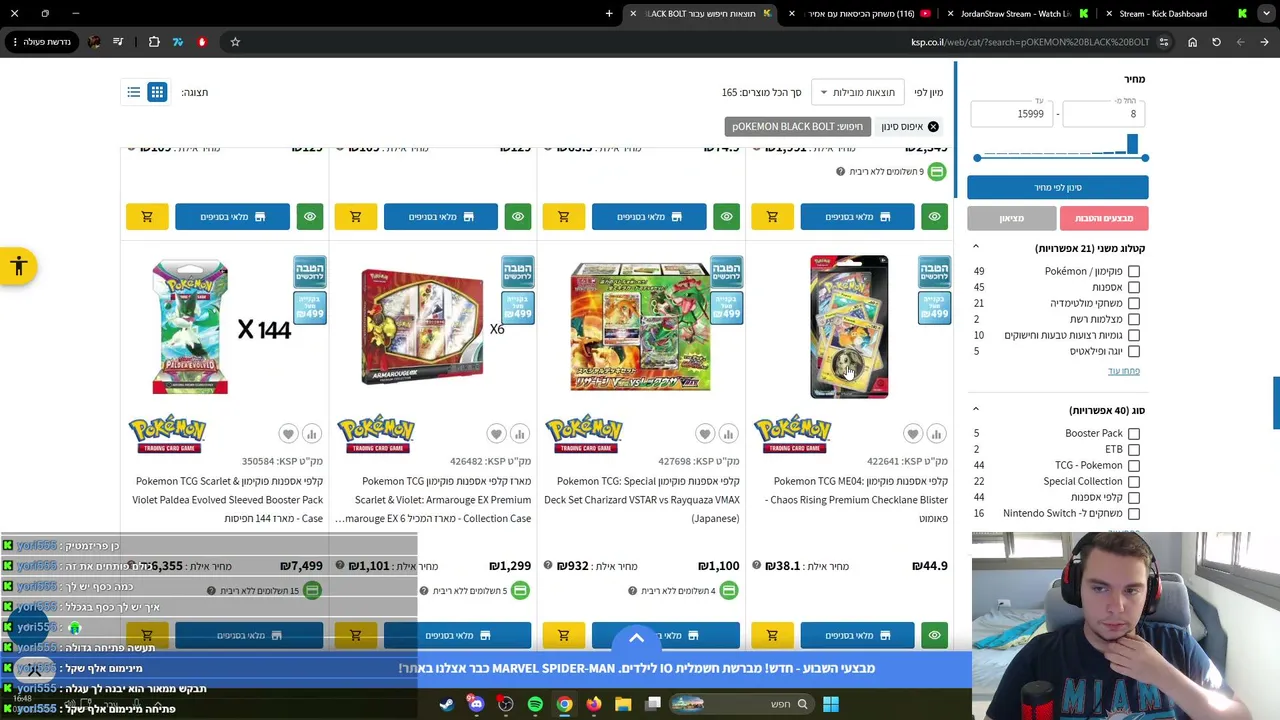This screenshot has width=1280, height=720.
Task: Open the browser extensions puzzle icon
Action: (154, 42)
